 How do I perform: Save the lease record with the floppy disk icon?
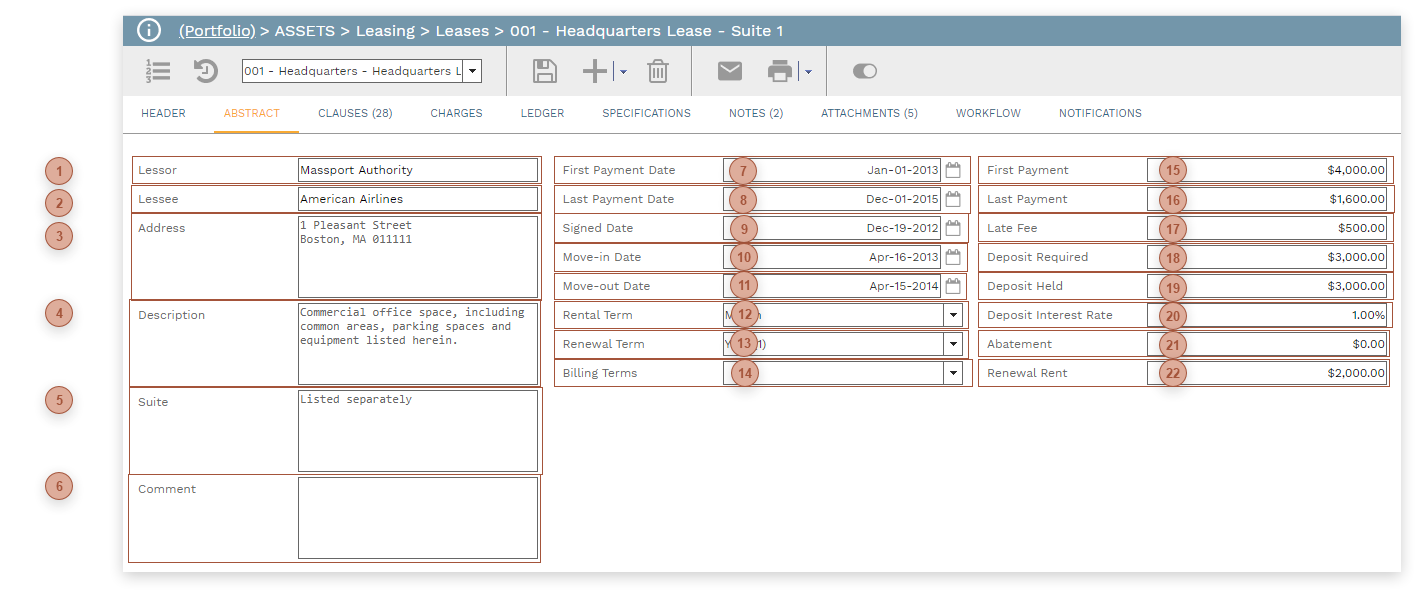544,71
